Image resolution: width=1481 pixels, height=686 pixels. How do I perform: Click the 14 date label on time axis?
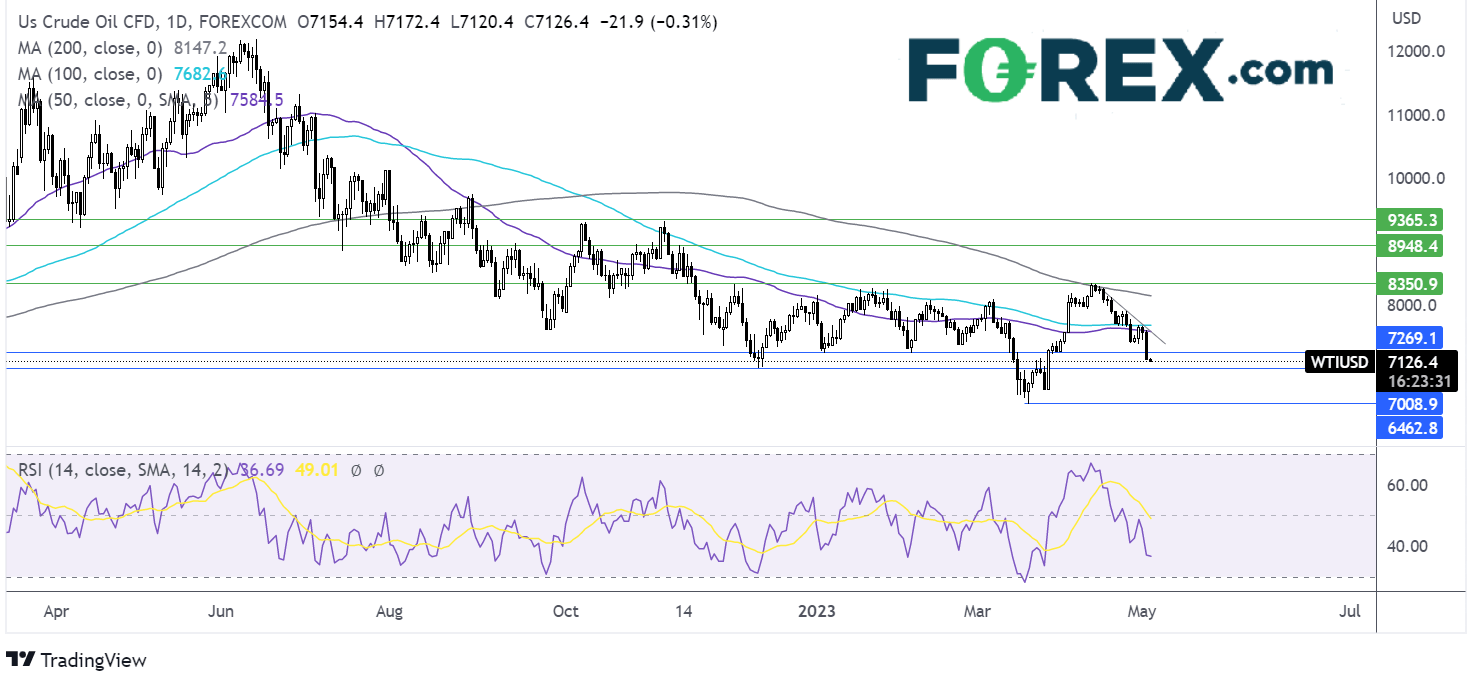[684, 610]
